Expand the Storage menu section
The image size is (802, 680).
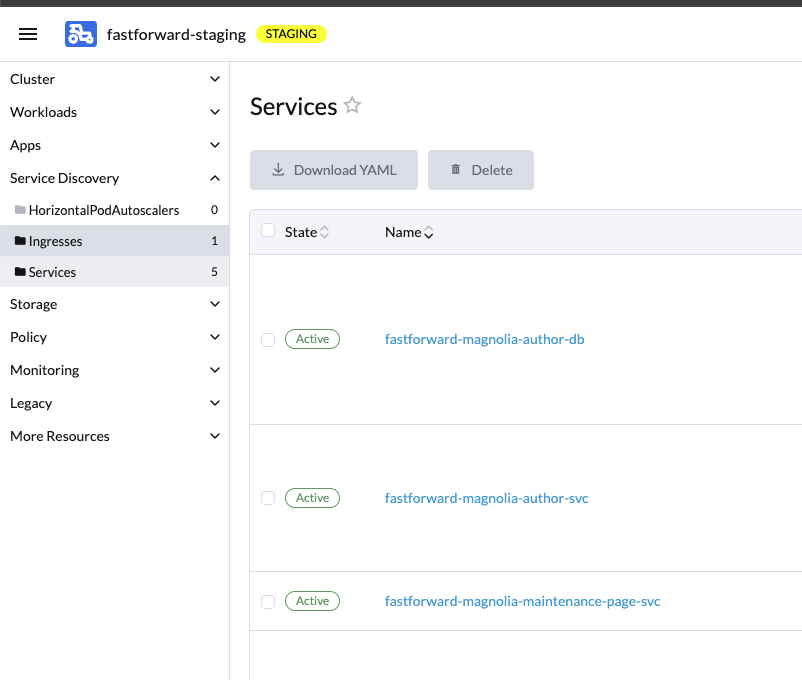tap(215, 304)
